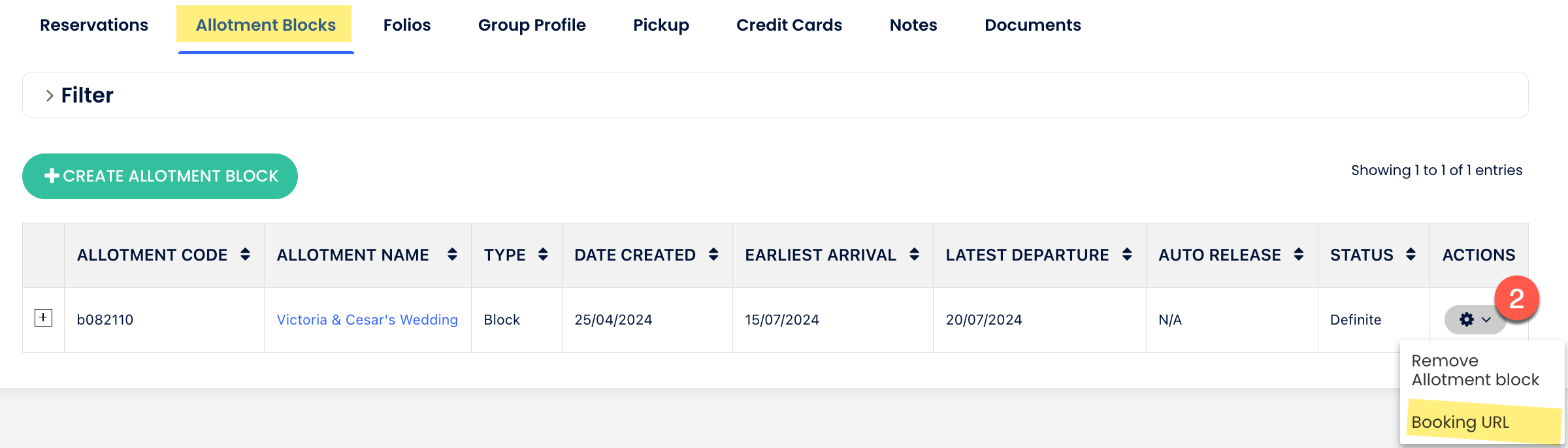Sort by Type column arrows
Screen dimensions: 1568x448
pyautogui.click(x=543, y=255)
